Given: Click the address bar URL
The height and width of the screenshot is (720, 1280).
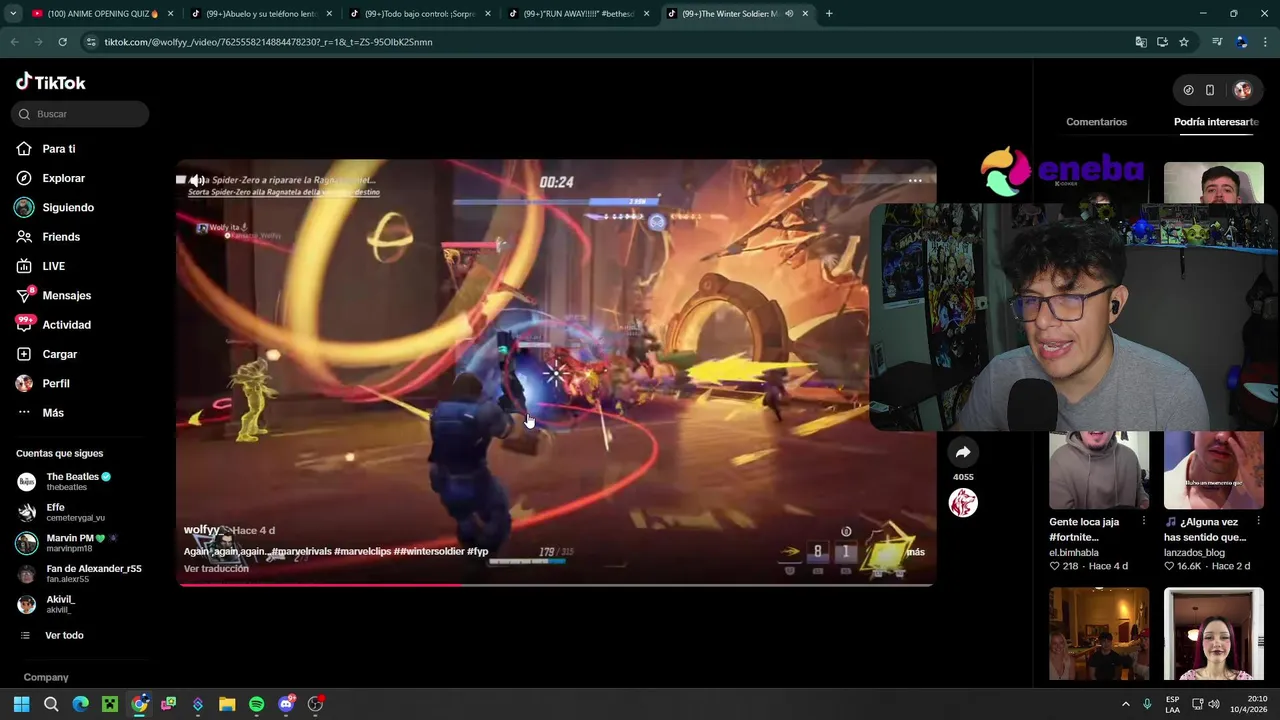Looking at the screenshot, I should pos(268,42).
